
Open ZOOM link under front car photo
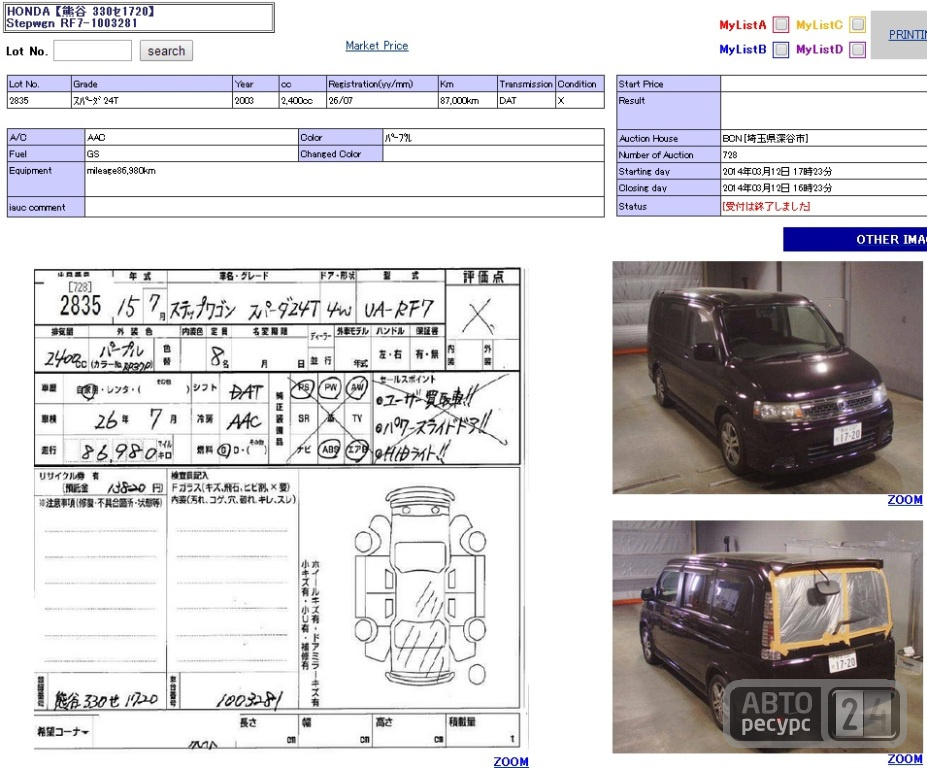point(905,500)
